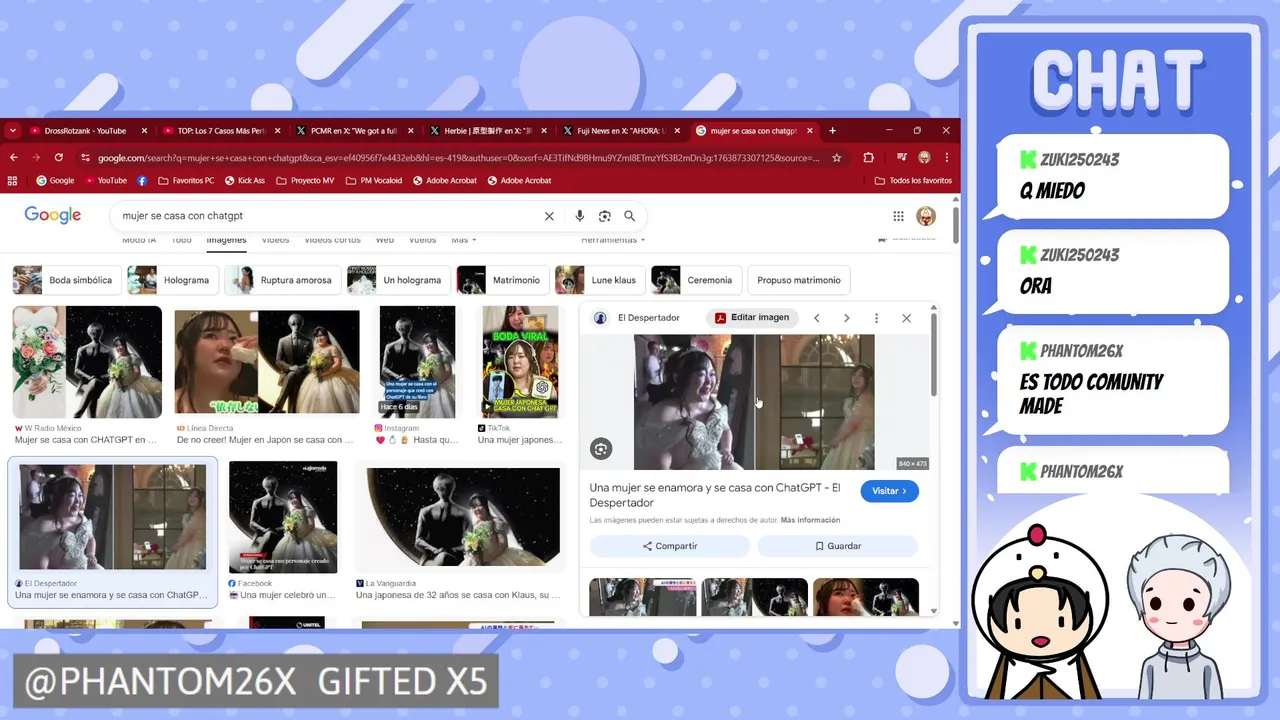Reload the page with the refresh icon
The height and width of the screenshot is (720, 1280).
coord(59,157)
